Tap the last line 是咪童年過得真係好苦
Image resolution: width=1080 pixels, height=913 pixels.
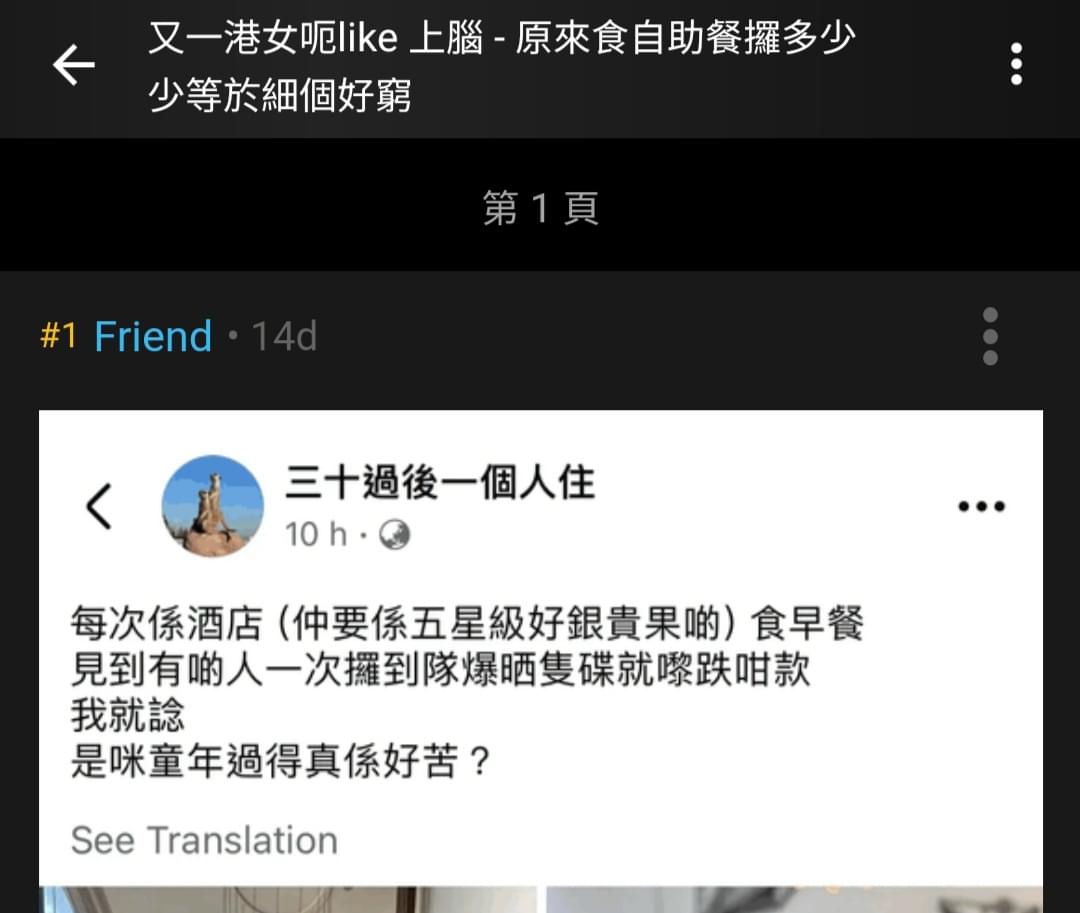[x=280, y=762]
